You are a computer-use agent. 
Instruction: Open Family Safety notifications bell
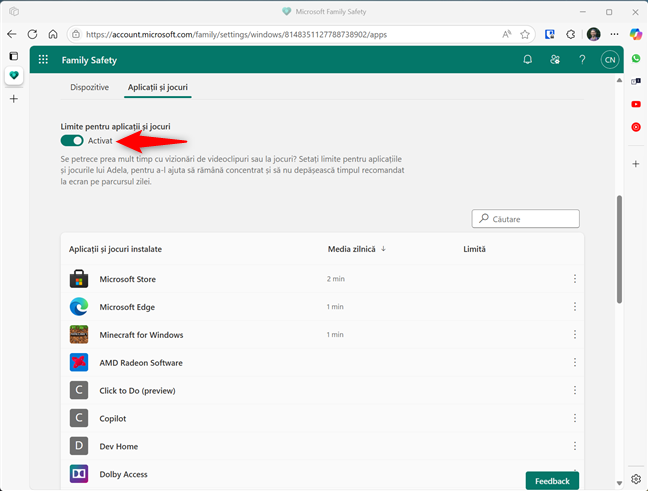click(527, 60)
